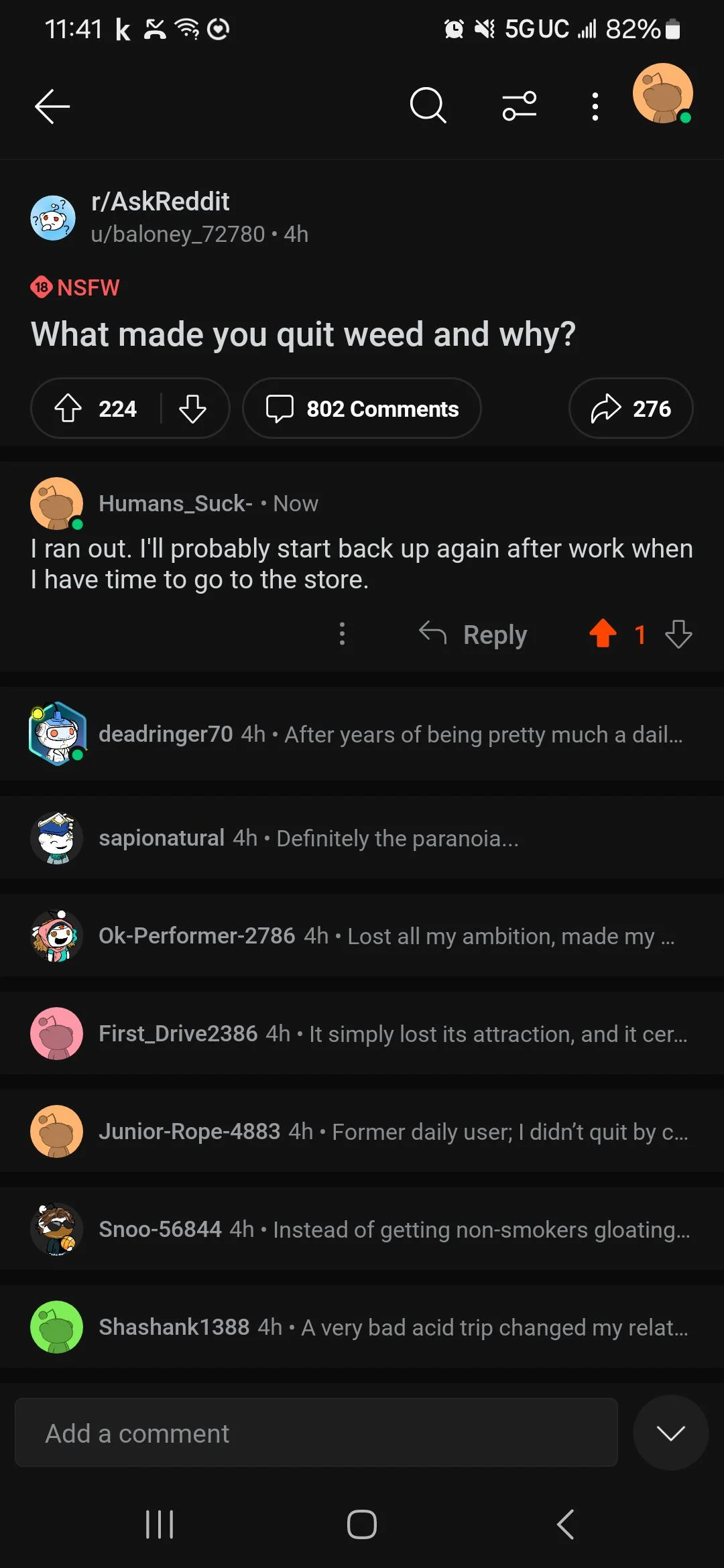Viewport: 724px width, 1568px height.
Task: Expand the comment box with the down chevron
Action: [670, 1433]
